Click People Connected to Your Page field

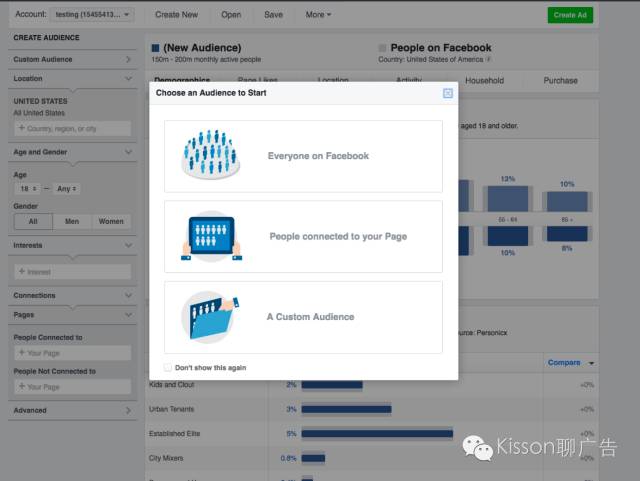coord(73,353)
